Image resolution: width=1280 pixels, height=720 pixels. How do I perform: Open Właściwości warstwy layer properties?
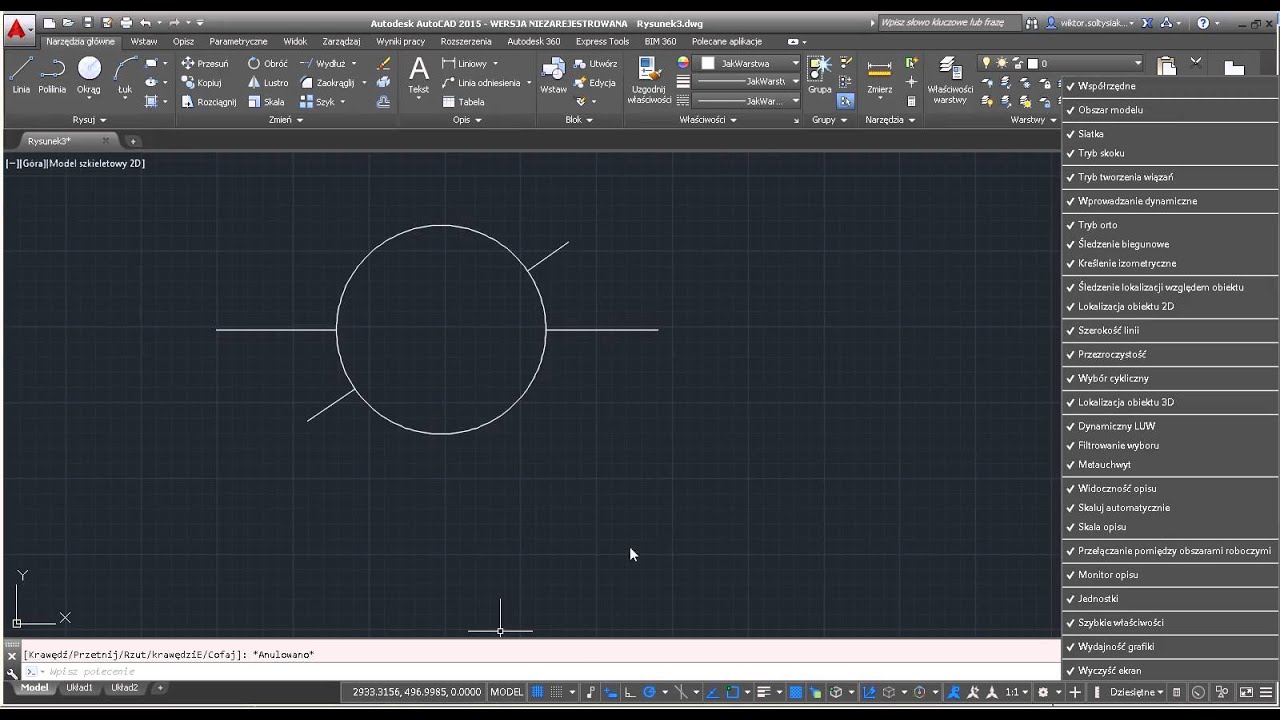(950, 80)
